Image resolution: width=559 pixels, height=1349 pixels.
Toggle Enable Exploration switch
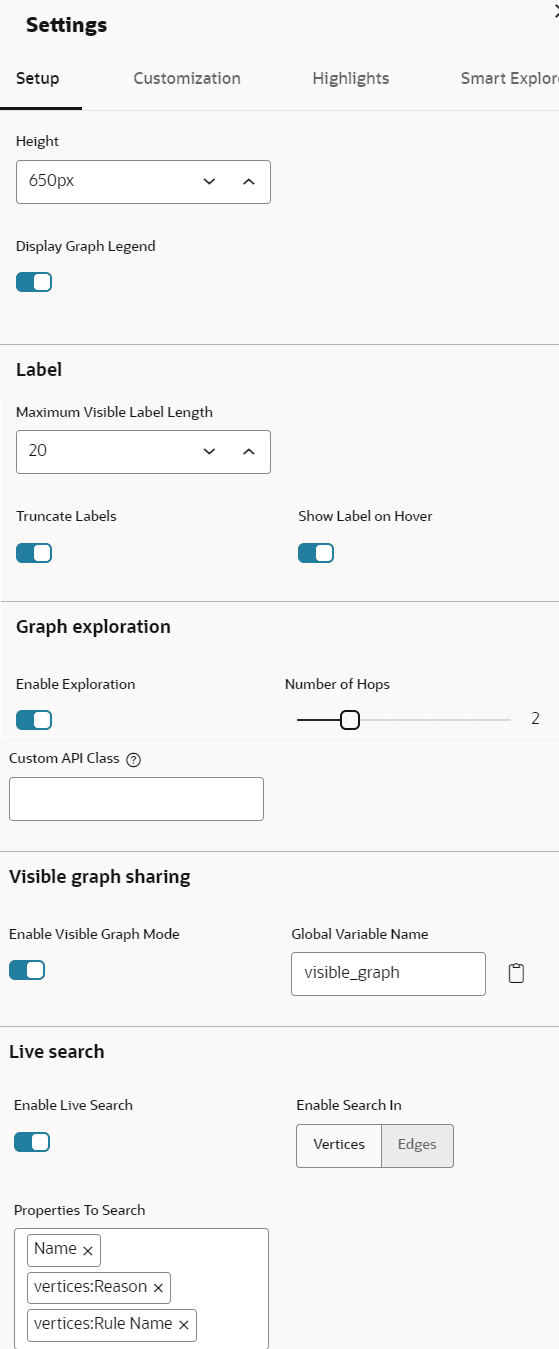coord(34,720)
